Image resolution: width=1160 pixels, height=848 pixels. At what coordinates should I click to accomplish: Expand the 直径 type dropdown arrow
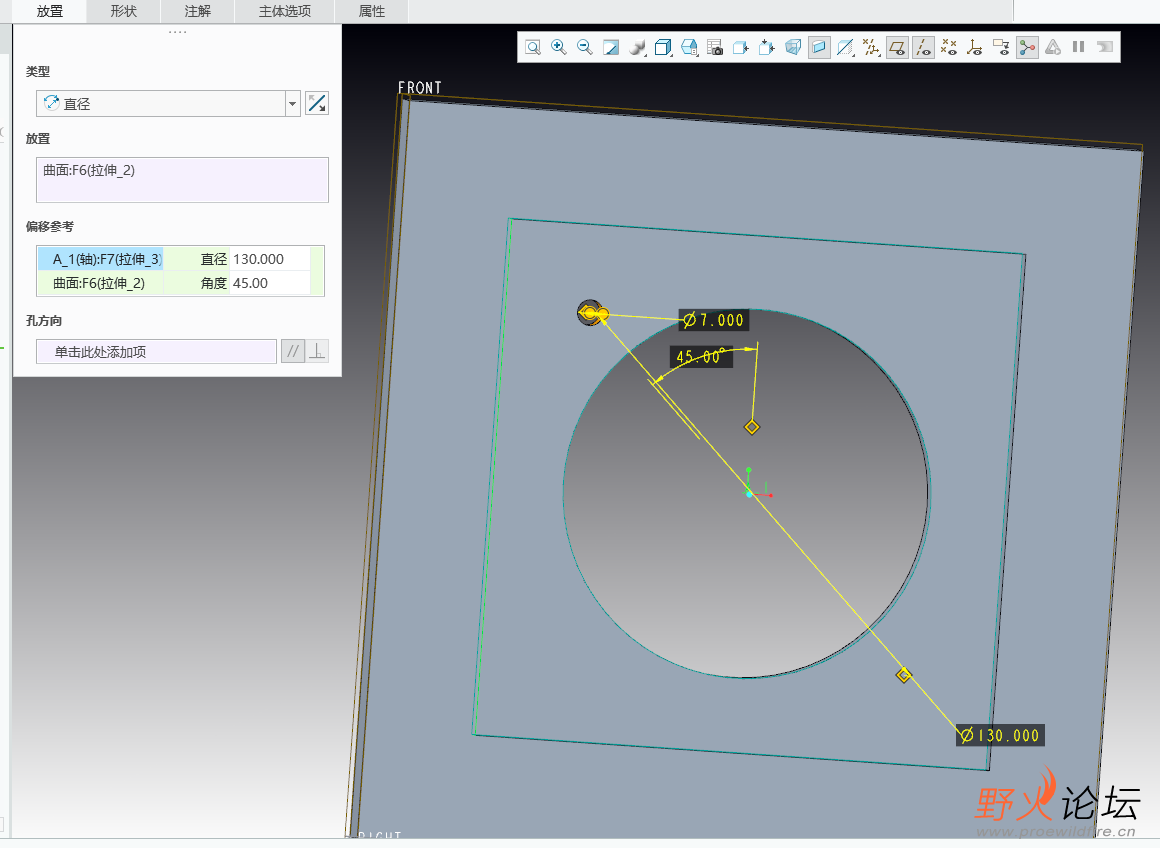point(292,104)
